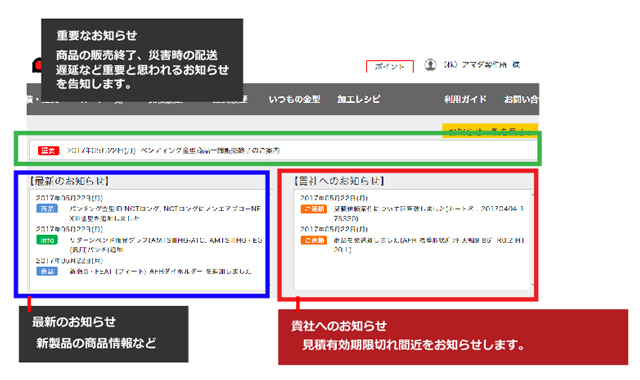640x380 pixels.
Task: Open the 利用ガイド menu item
Action: (x=465, y=99)
